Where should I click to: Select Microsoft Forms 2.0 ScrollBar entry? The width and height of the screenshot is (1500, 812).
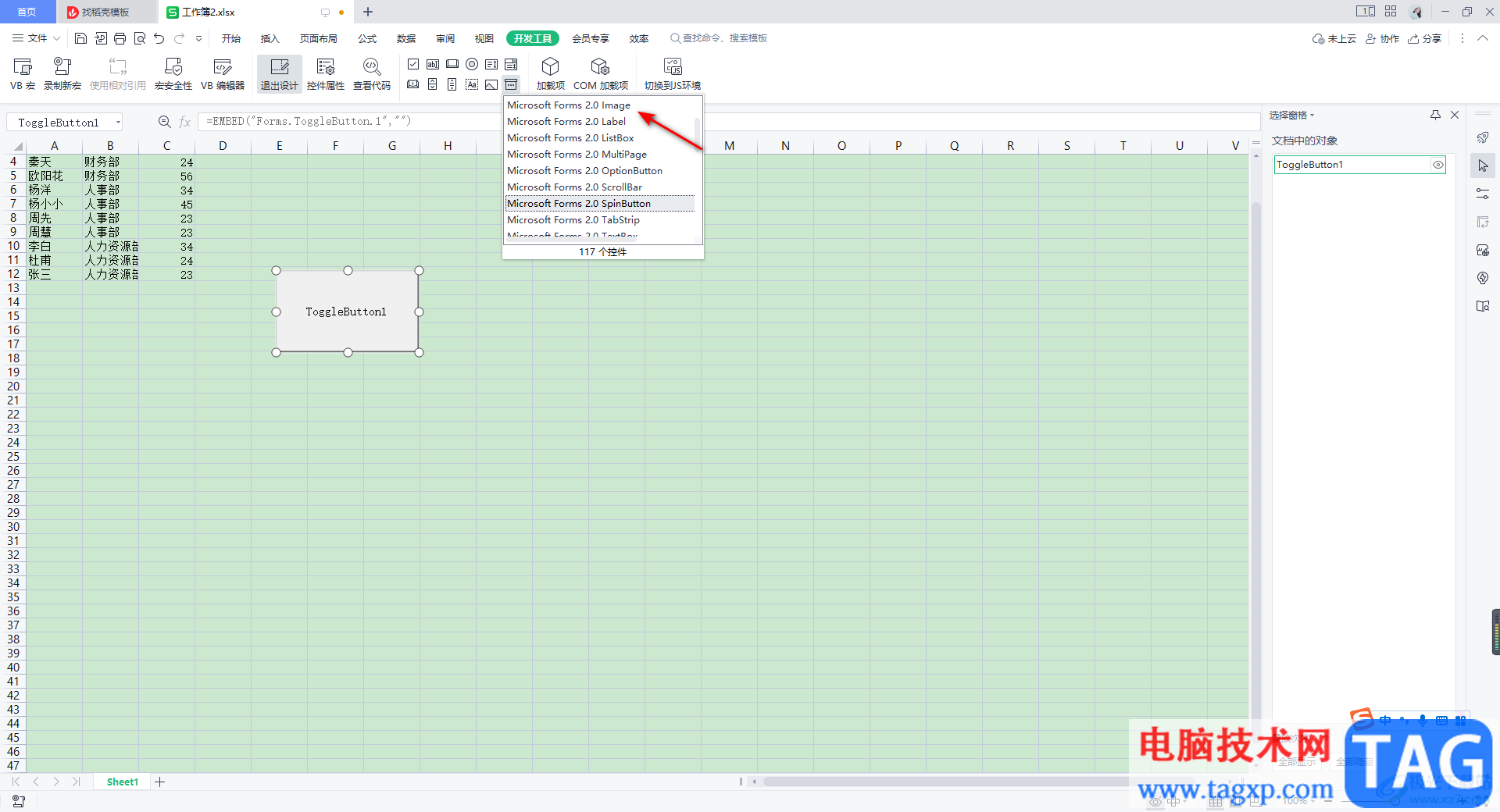(x=574, y=187)
